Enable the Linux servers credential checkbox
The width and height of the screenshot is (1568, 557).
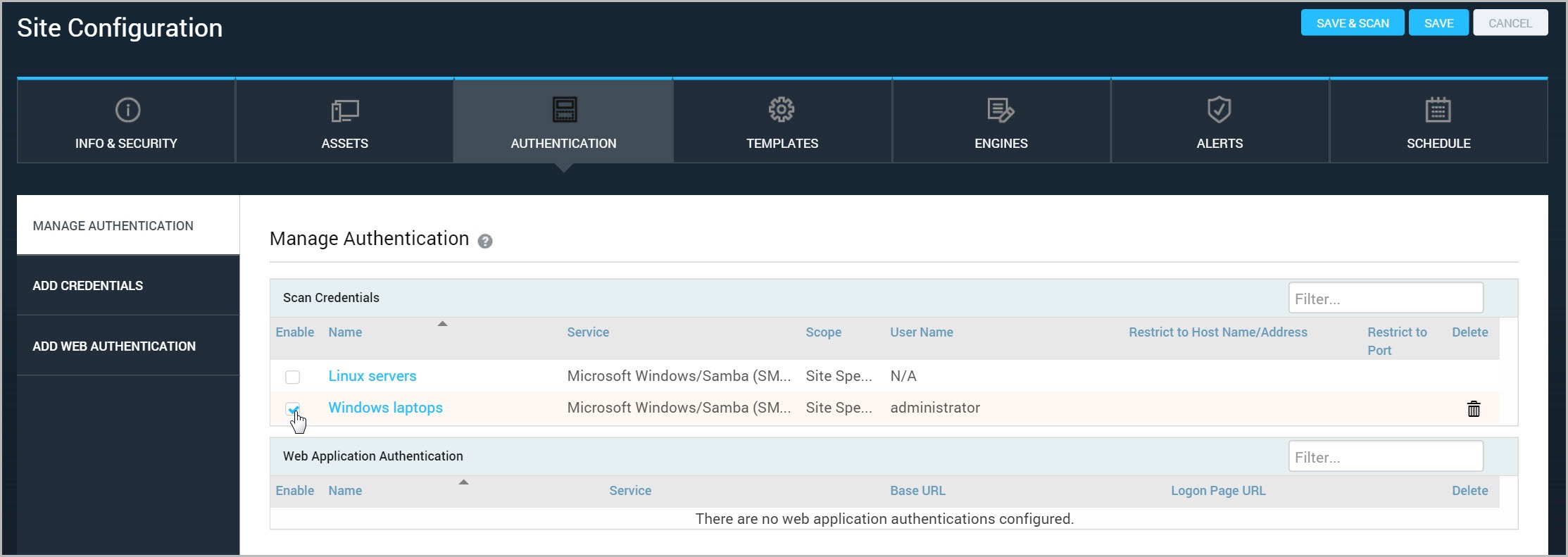(292, 377)
